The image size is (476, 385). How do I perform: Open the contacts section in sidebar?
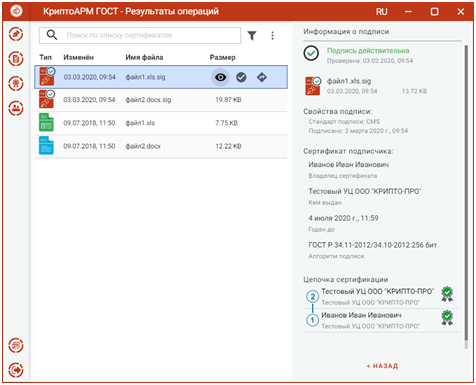point(16,108)
